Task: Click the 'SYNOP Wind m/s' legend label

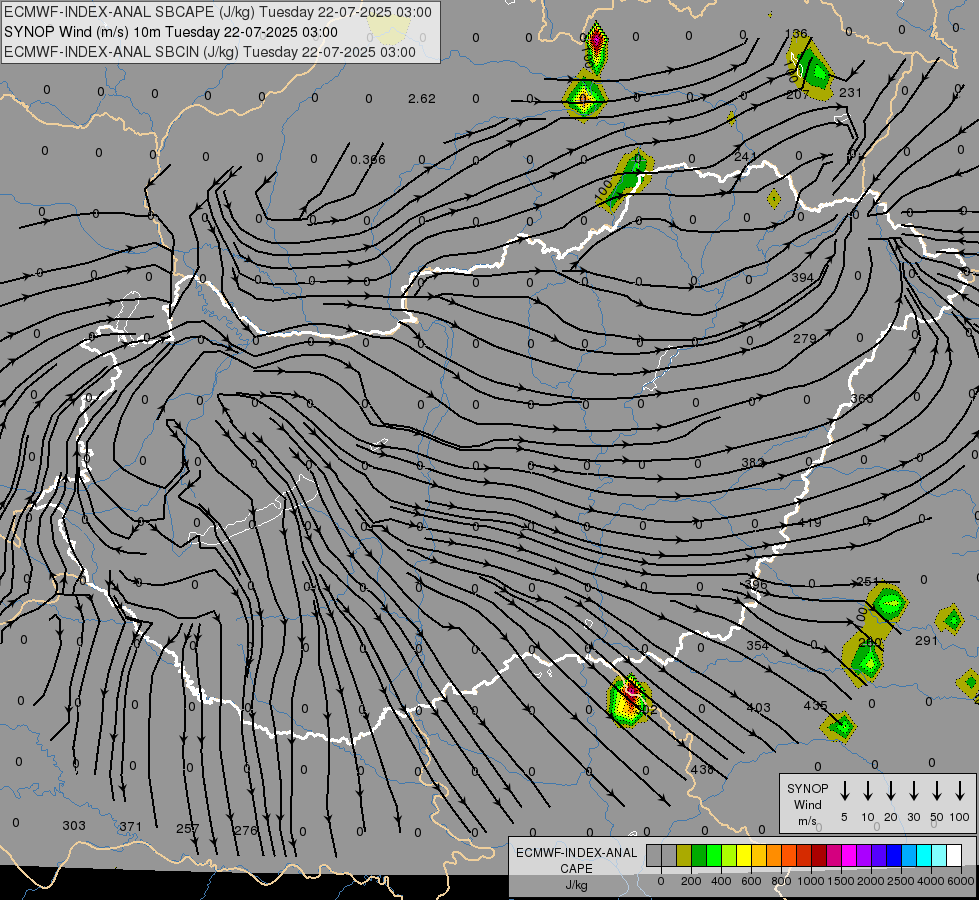Action: (807, 804)
